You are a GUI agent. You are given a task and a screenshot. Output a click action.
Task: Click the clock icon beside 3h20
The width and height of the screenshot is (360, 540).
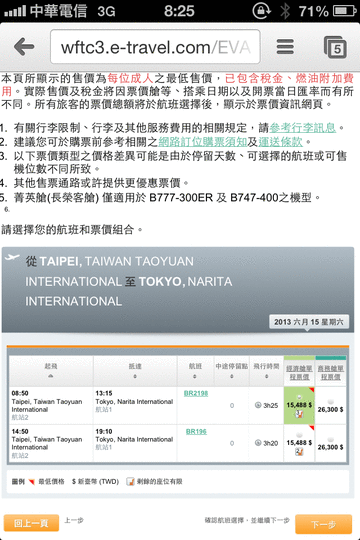[x=257, y=443]
